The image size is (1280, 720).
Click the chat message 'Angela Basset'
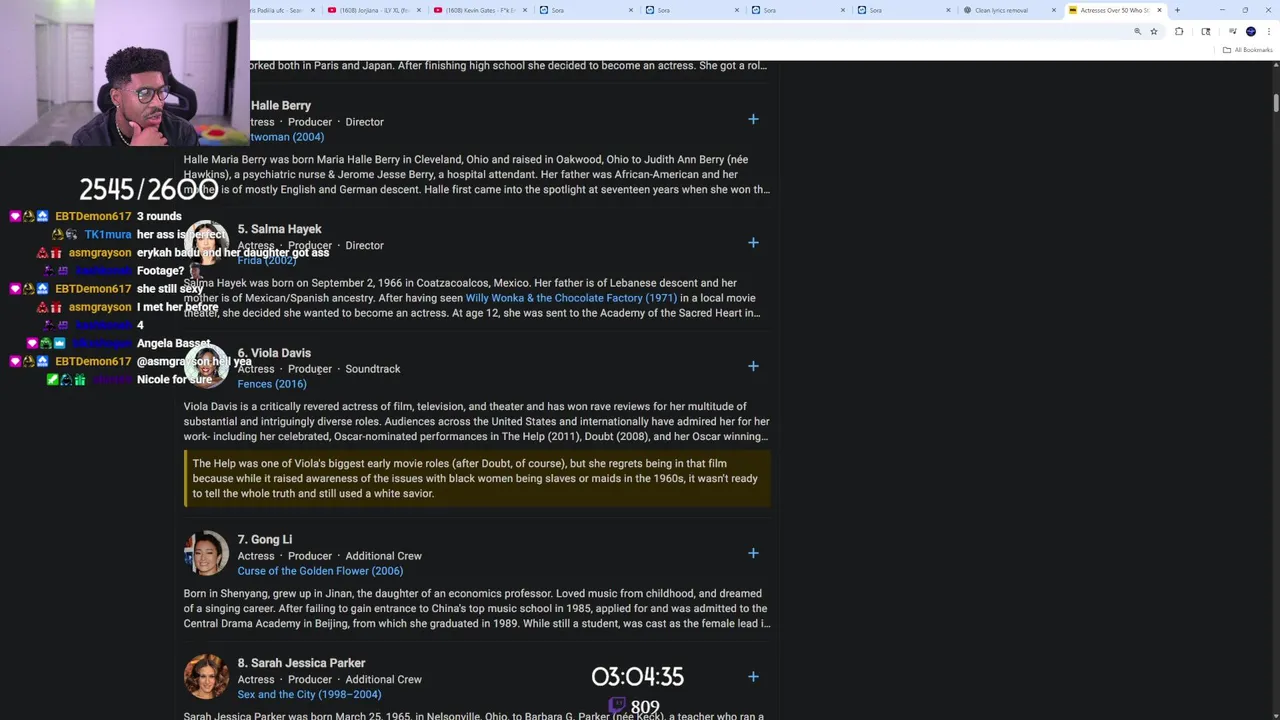coord(173,343)
